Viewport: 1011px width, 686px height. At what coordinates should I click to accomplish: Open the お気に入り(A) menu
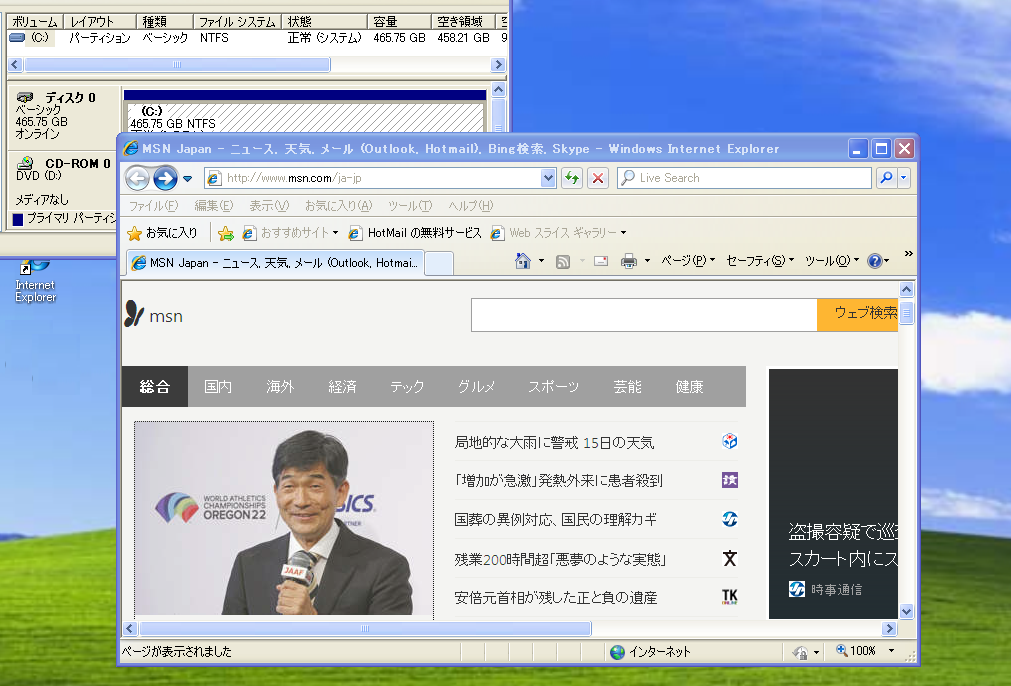(x=339, y=206)
